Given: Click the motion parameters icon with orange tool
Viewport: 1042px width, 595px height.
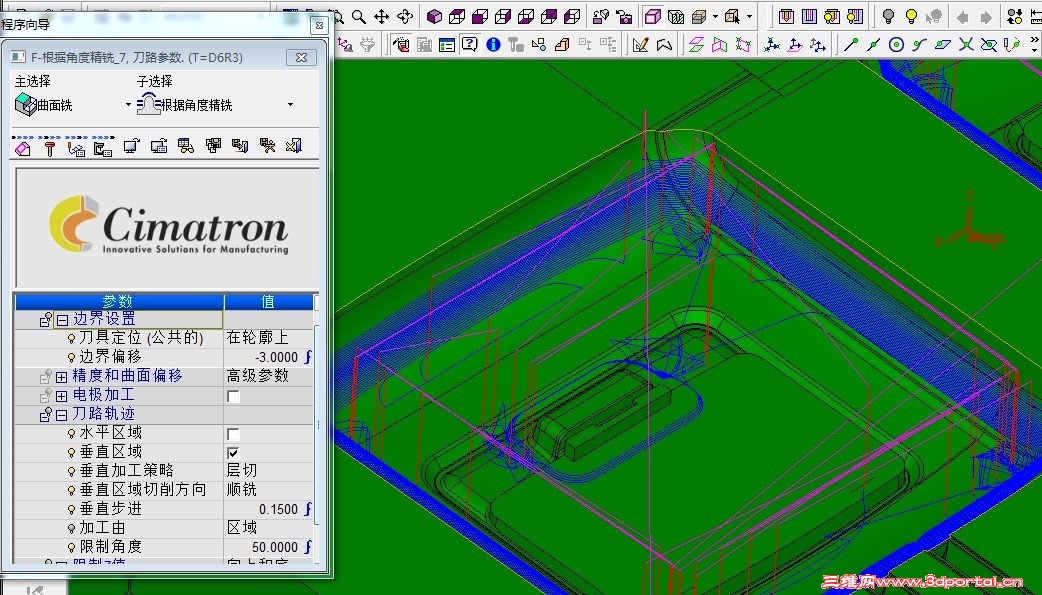Looking at the screenshot, I should coord(76,147).
